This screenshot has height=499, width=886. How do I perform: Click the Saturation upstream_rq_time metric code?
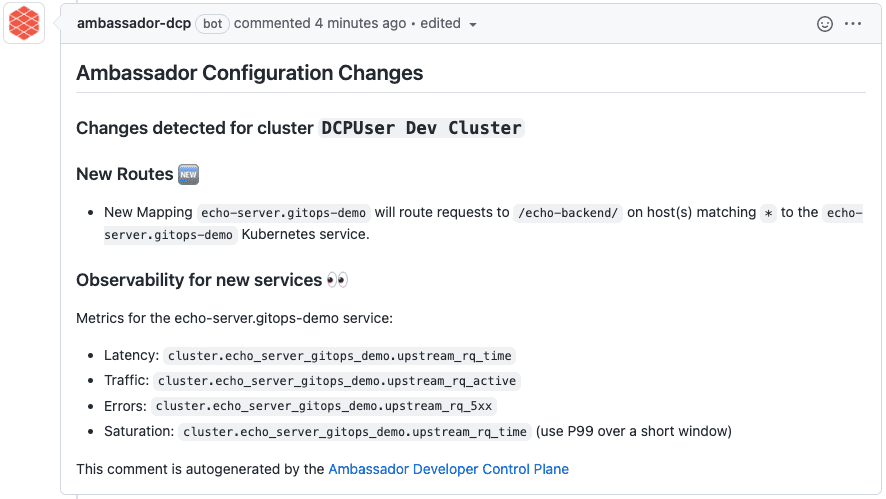355,432
